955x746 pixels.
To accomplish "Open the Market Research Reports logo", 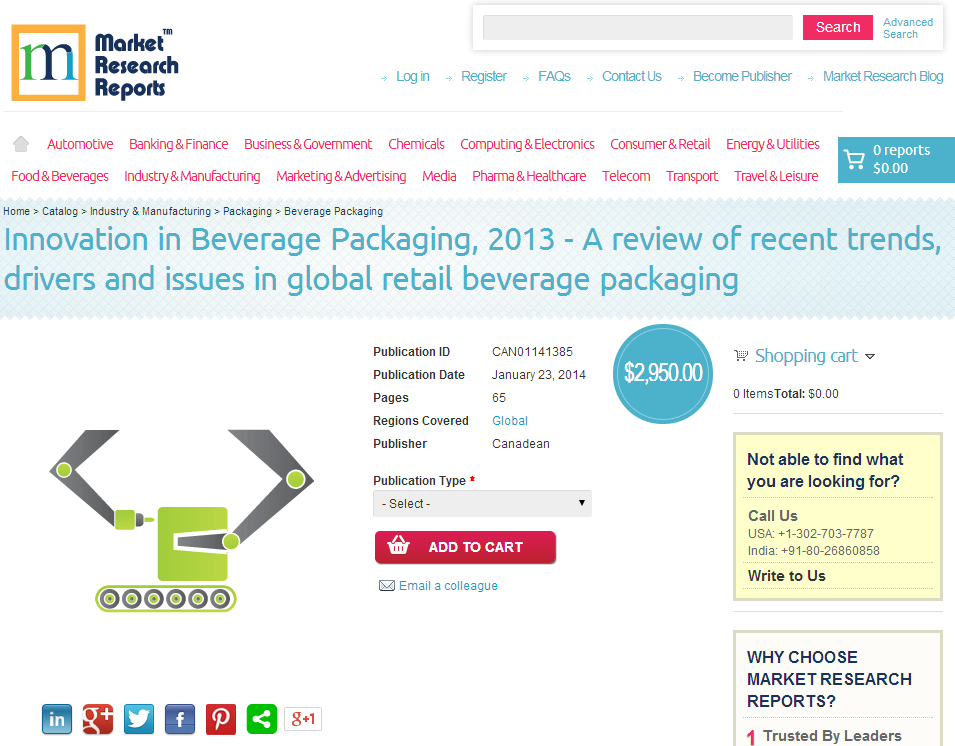I will point(95,63).
